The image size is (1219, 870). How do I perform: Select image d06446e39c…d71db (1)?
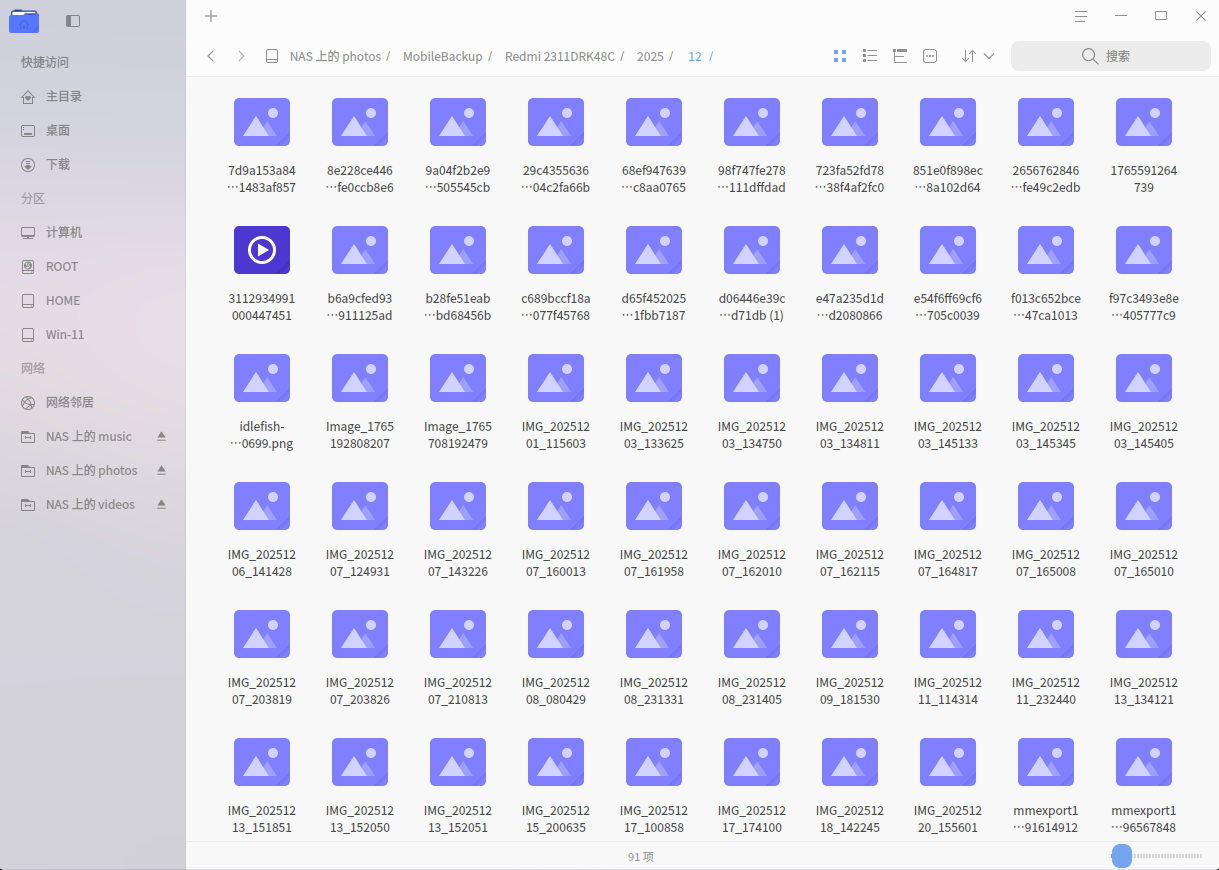(752, 273)
